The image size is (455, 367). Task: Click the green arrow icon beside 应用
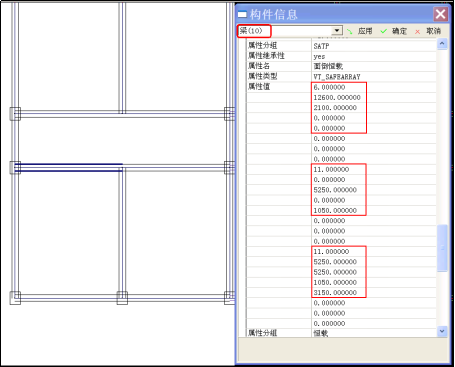pyautogui.click(x=349, y=31)
